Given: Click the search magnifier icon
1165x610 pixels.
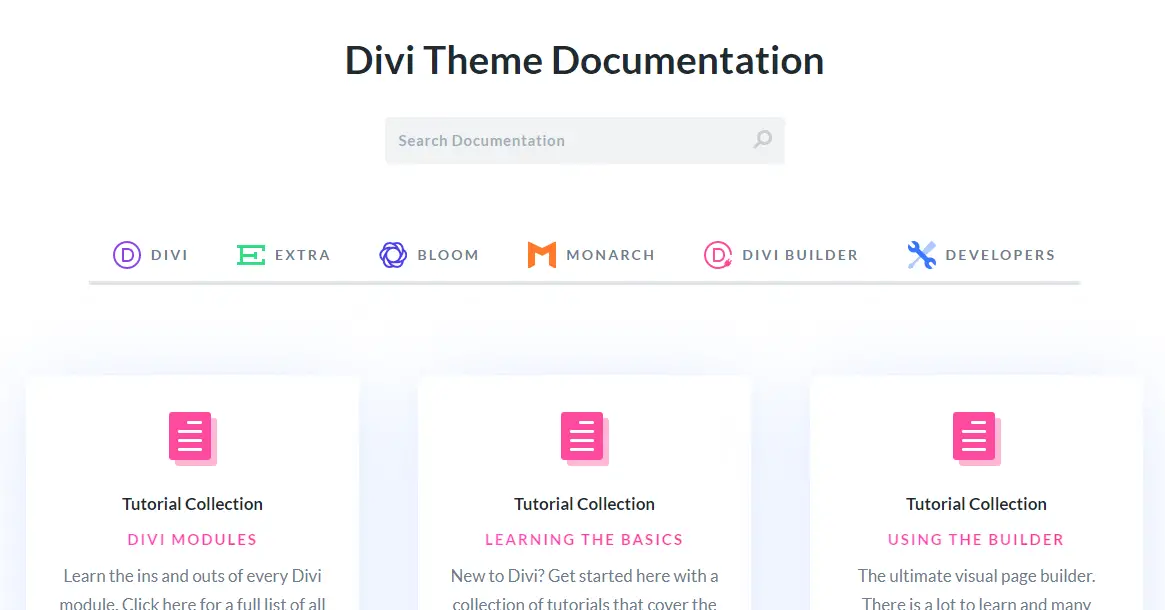Looking at the screenshot, I should click(x=763, y=139).
